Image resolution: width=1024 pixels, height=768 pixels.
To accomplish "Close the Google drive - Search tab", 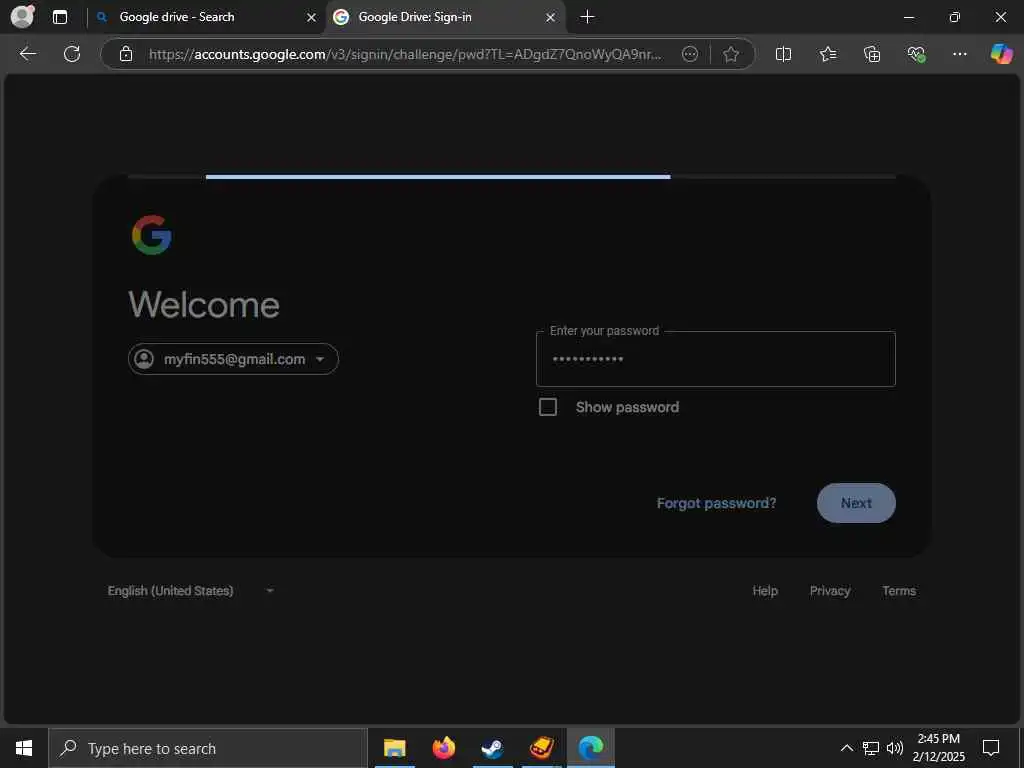I will (x=312, y=18).
